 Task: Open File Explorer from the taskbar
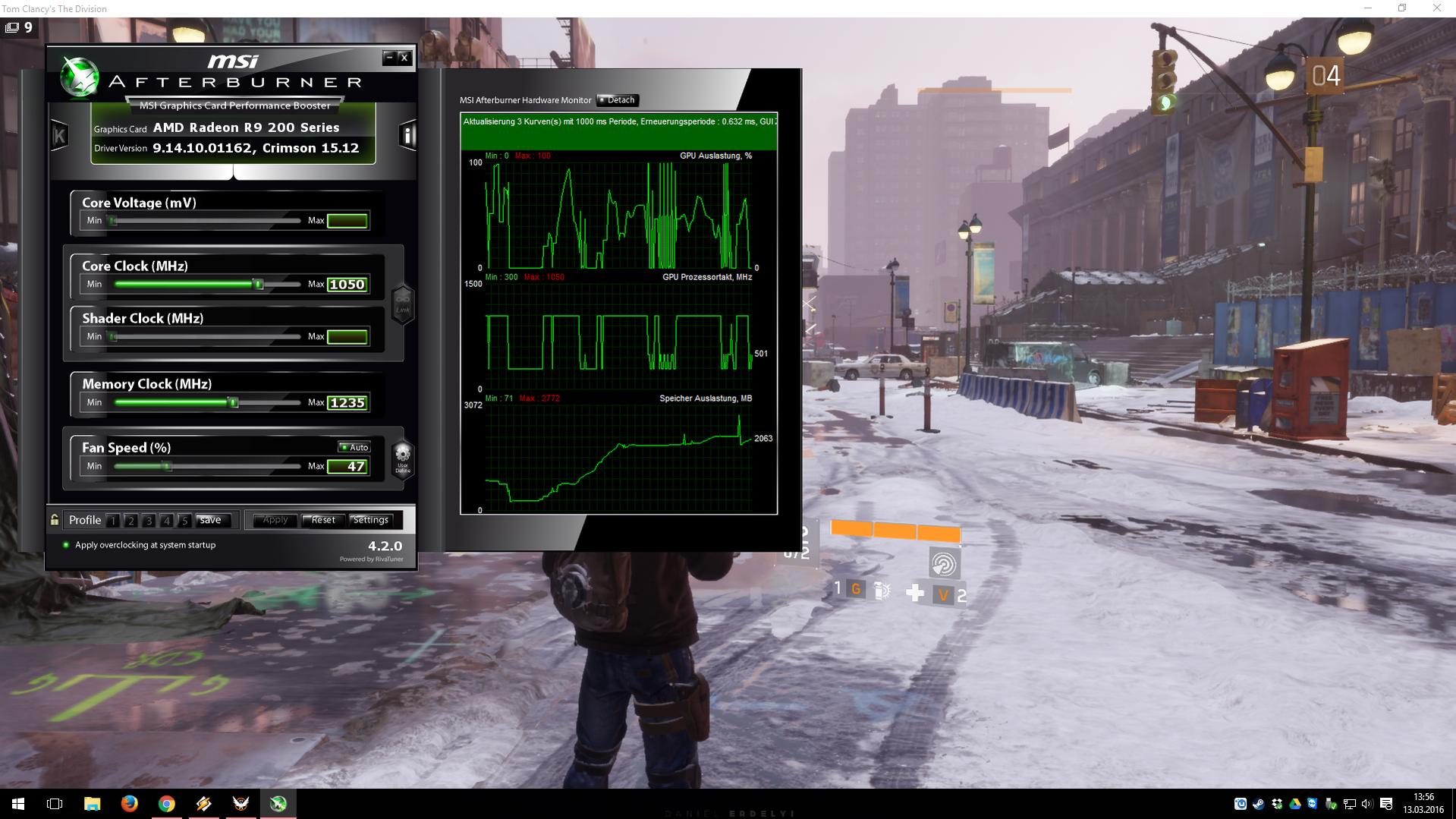(x=92, y=804)
